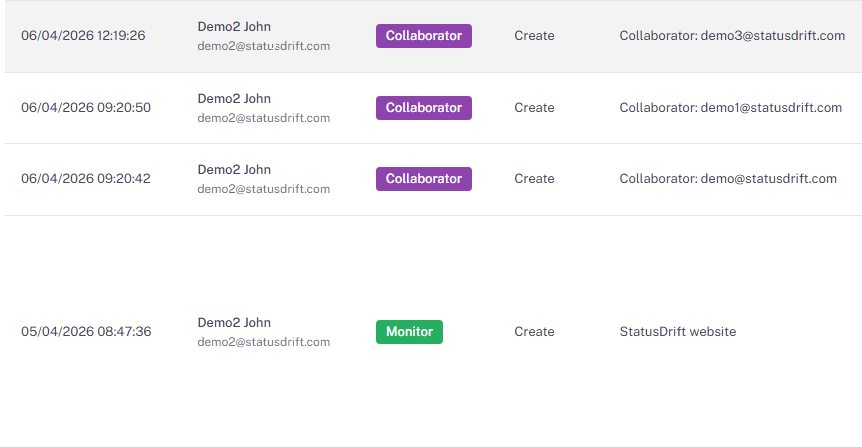Image resolution: width=862 pixels, height=447 pixels.
Task: Click the 05/04/2026 08:47:36 timestamp
Action: pyautogui.click(x=86, y=332)
